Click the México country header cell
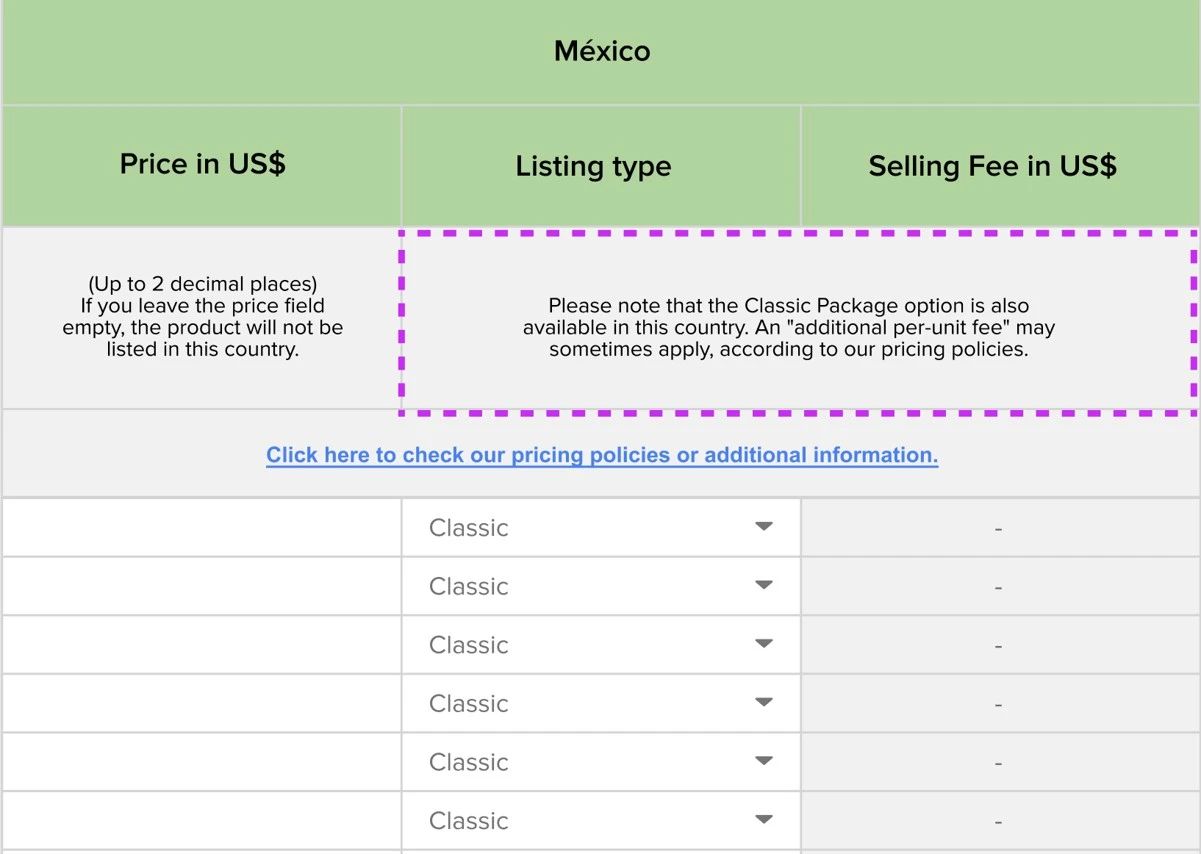 (x=601, y=51)
